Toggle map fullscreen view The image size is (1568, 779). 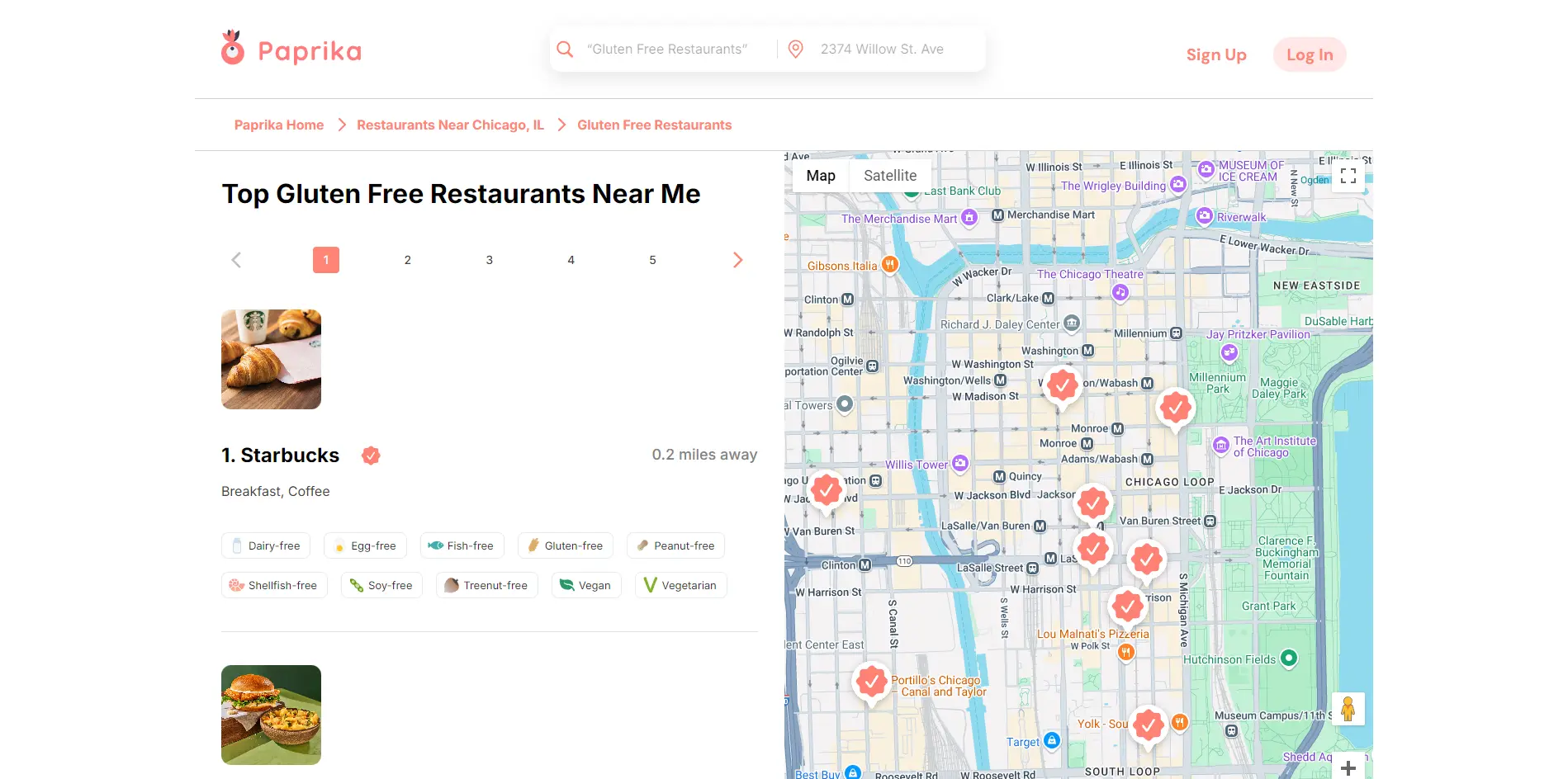[1348, 176]
